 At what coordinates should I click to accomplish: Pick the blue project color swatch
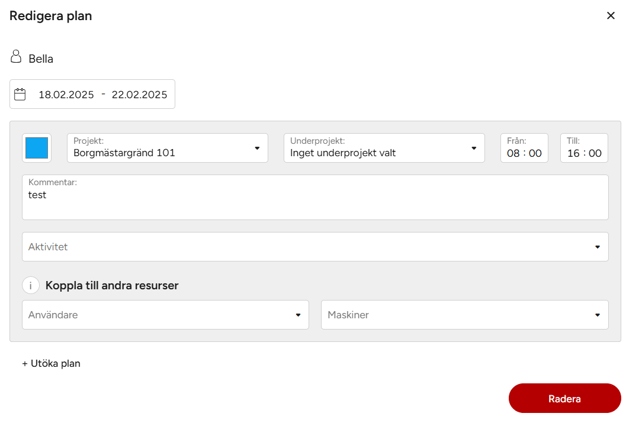(x=37, y=148)
